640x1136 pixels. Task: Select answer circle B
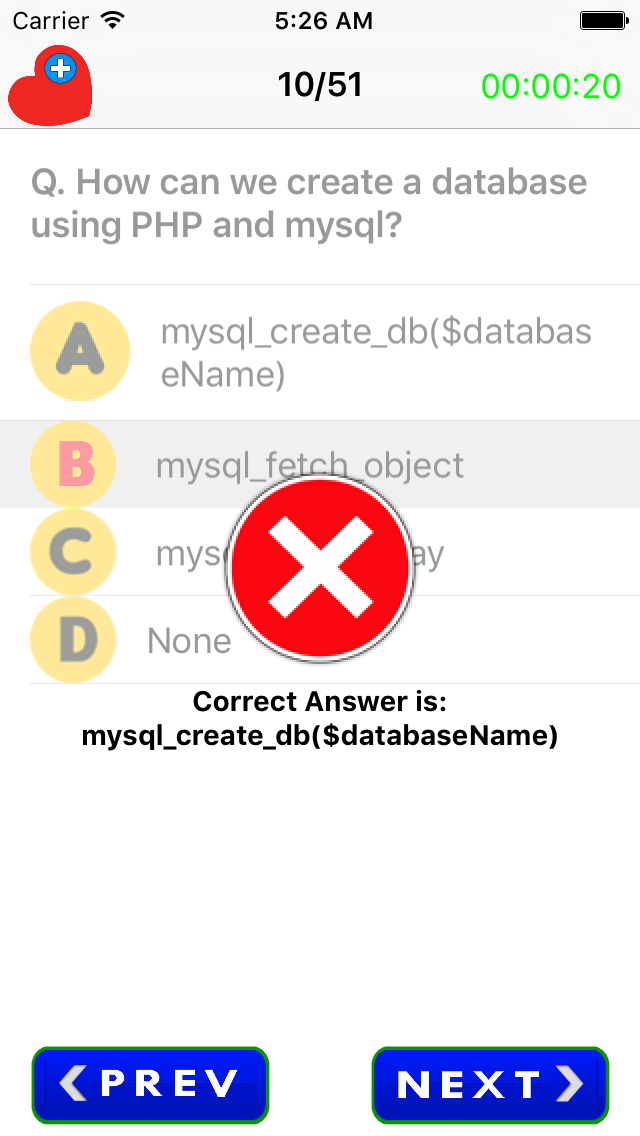(x=74, y=464)
